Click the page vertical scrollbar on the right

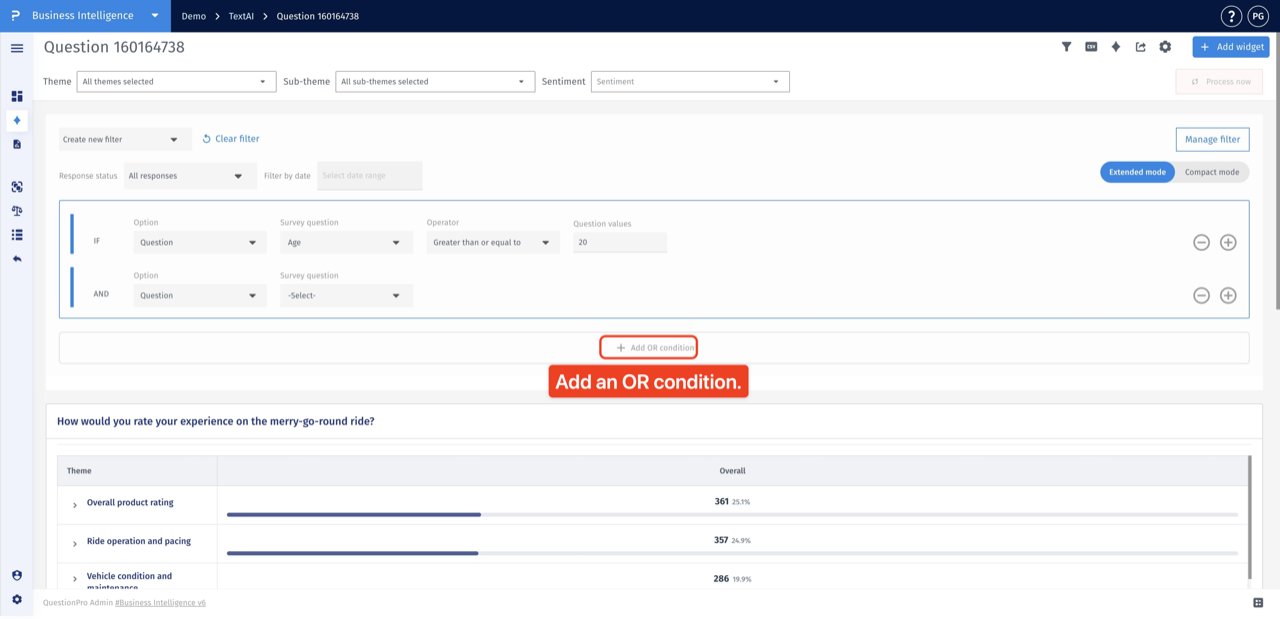point(1276,170)
